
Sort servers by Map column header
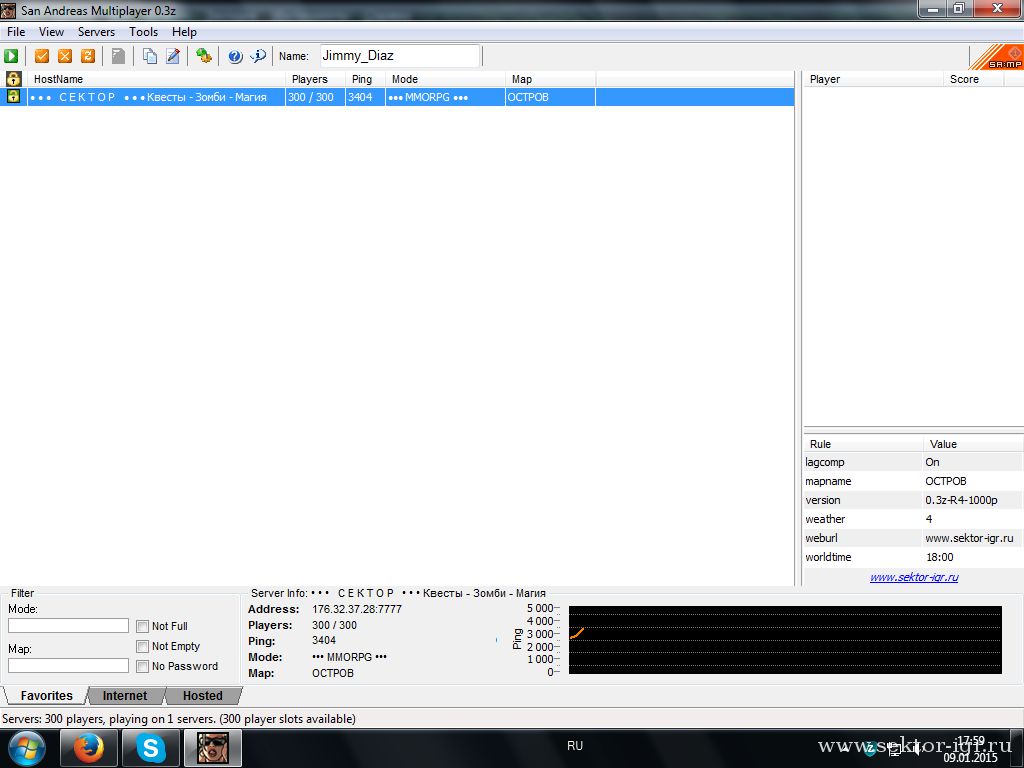[550, 79]
